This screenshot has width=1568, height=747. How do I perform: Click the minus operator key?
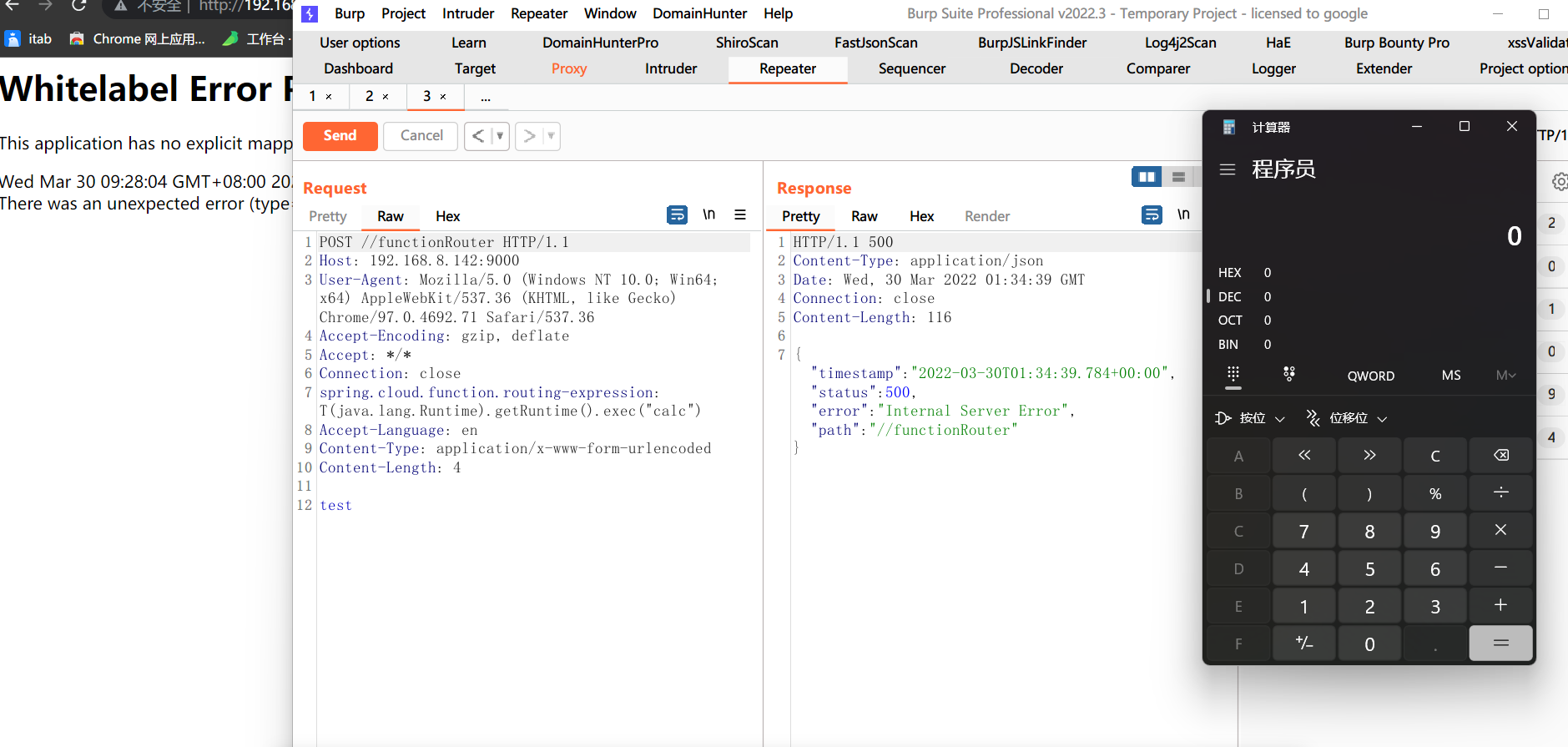point(1500,568)
